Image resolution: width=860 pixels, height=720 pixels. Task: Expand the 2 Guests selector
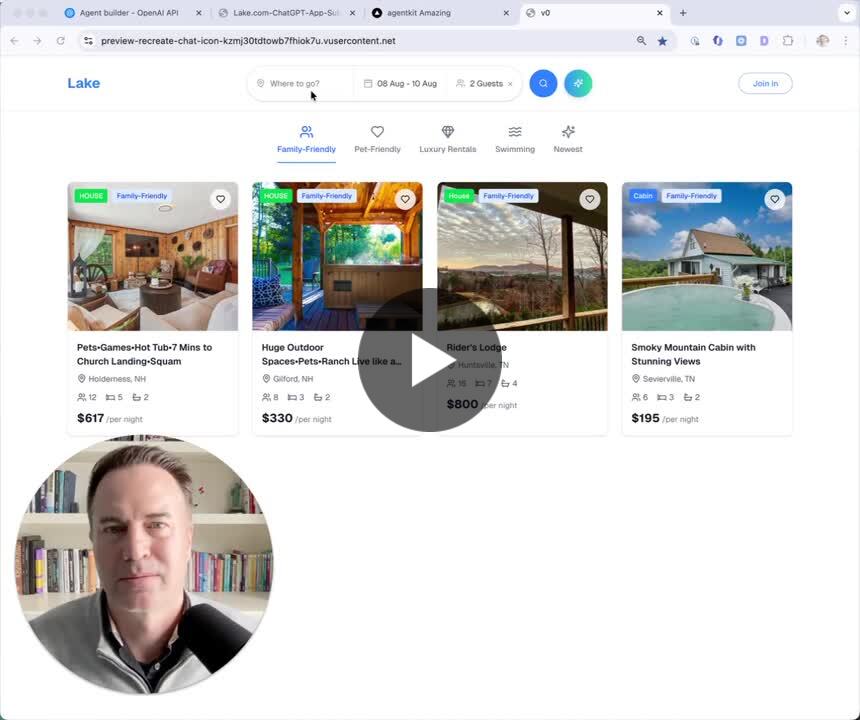(x=480, y=84)
